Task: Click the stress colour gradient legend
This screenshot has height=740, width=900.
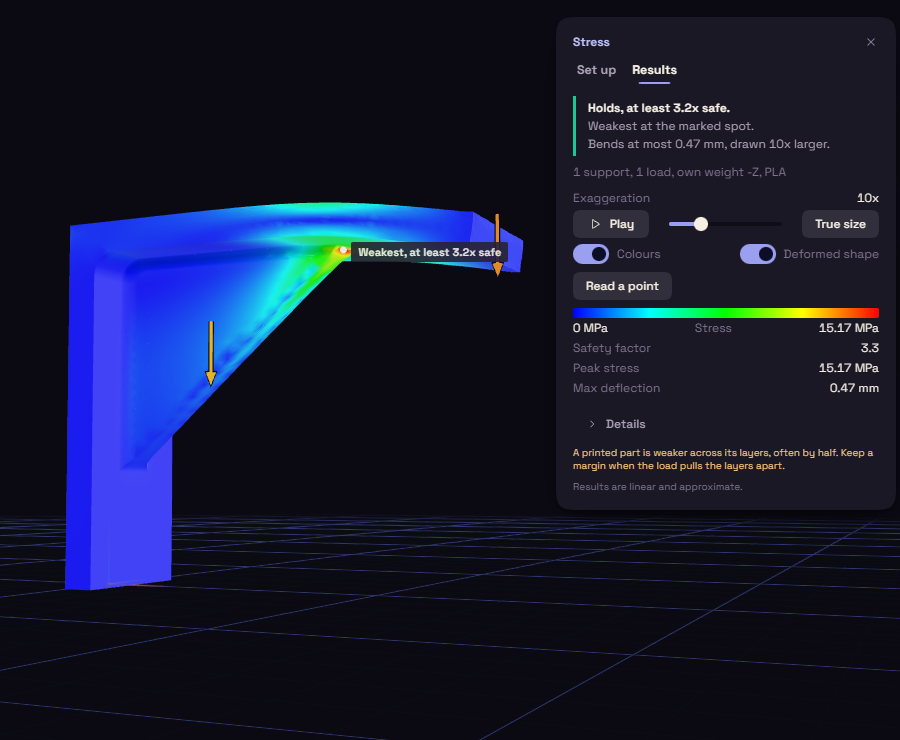Action: 726,313
